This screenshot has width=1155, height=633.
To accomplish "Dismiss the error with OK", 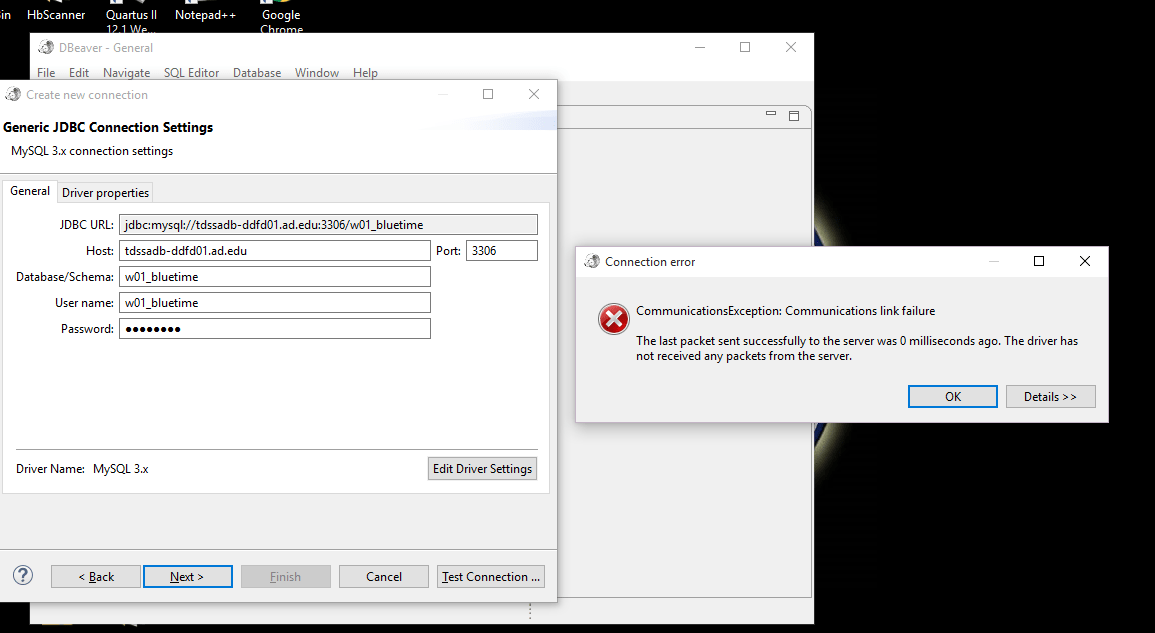I will pos(952,396).
